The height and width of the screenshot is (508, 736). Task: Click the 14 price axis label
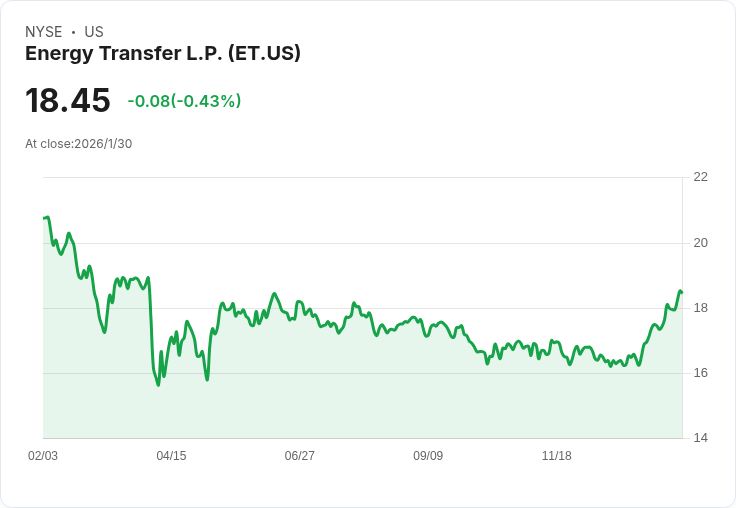[x=700, y=438]
